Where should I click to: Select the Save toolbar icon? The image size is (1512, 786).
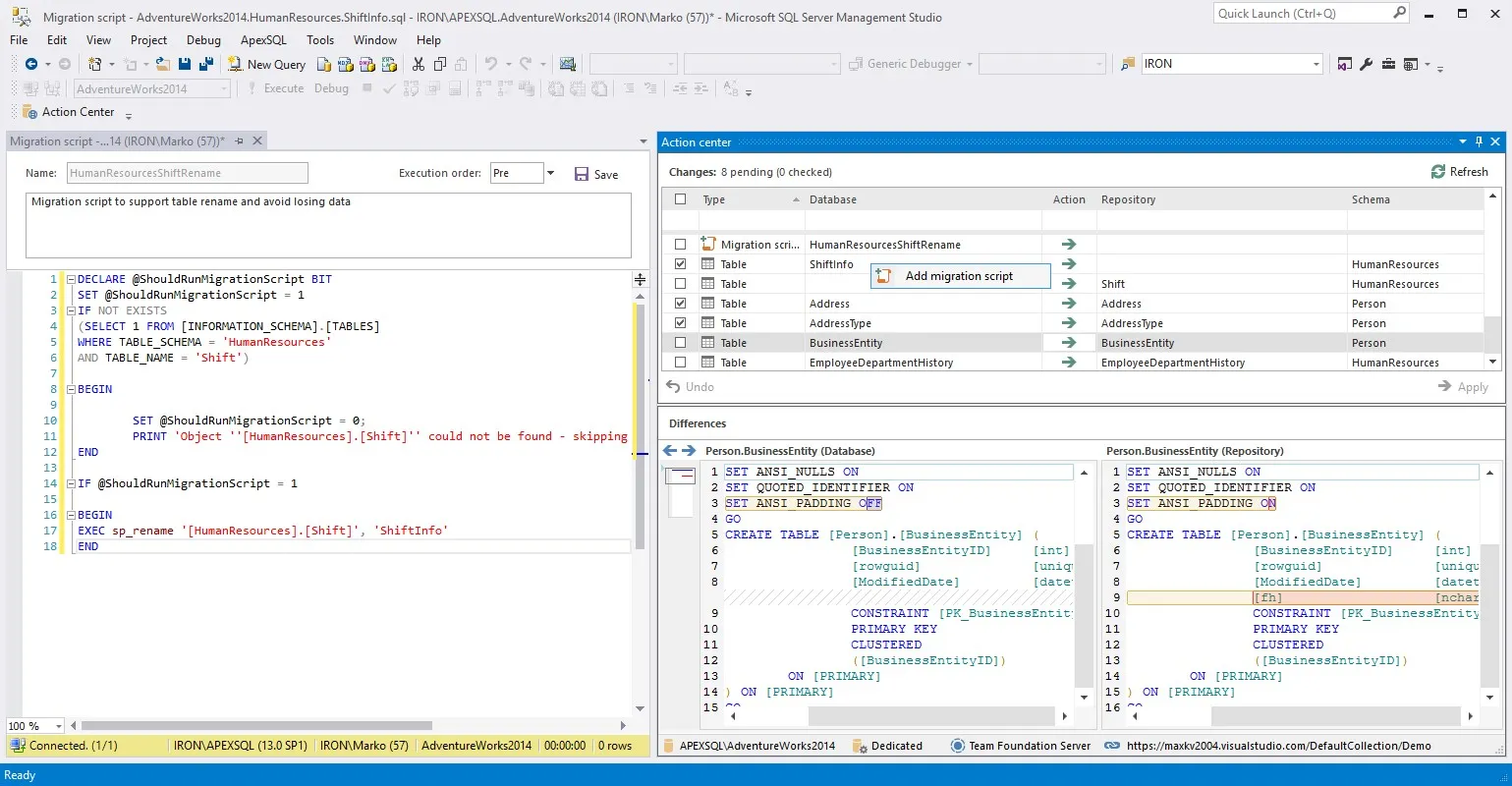click(186, 63)
